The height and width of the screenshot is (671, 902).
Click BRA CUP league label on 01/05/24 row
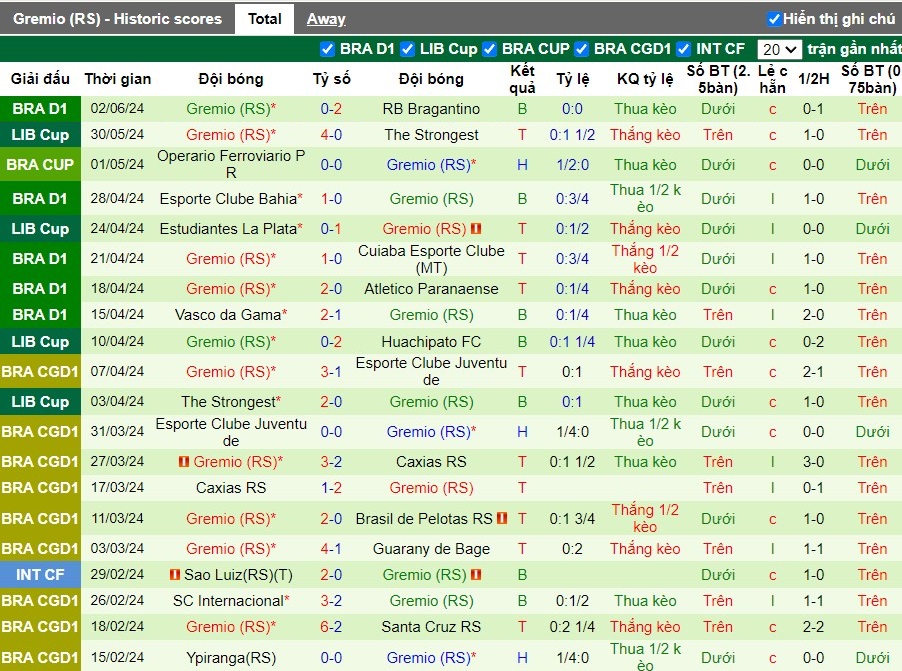[x=40, y=165]
